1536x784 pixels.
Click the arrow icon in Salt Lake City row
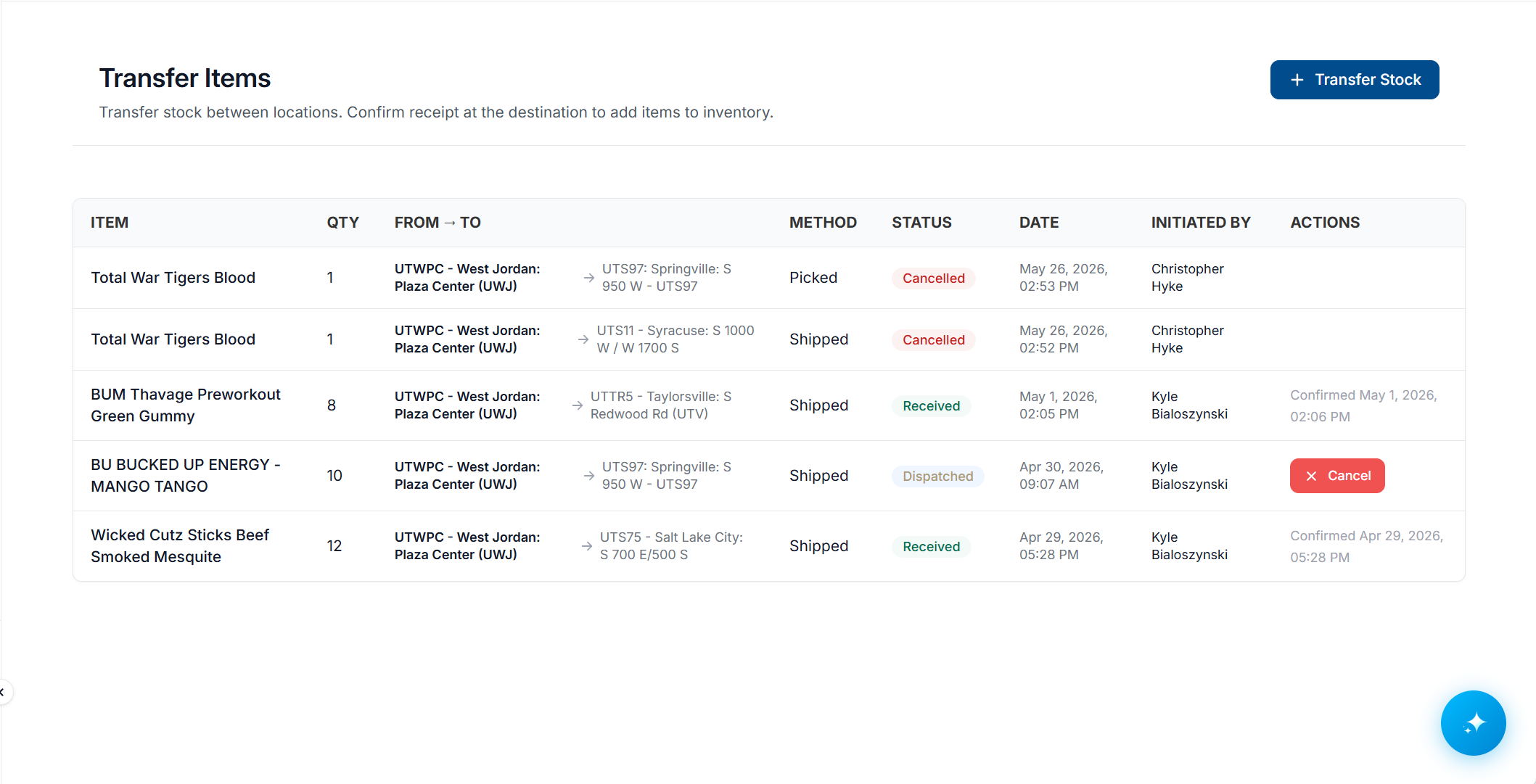[587, 546]
